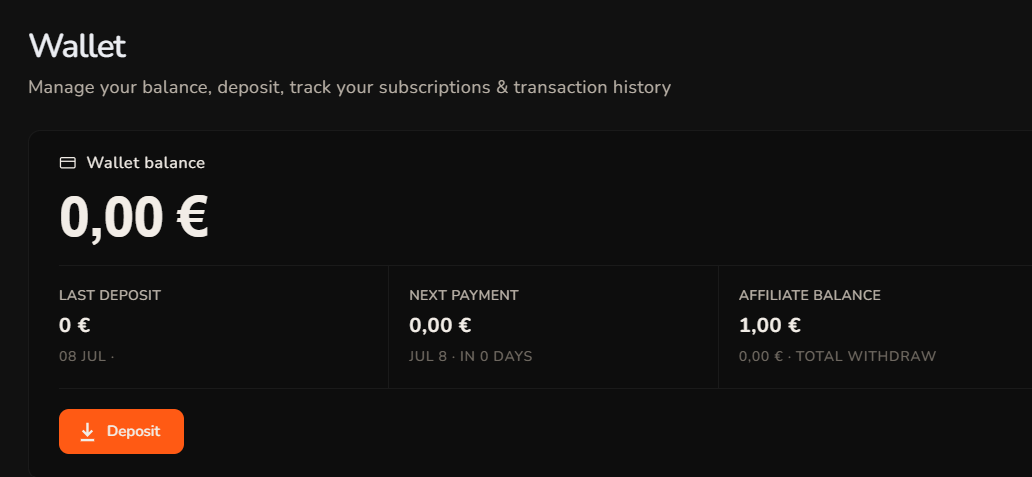This screenshot has height=477, width=1032.
Task: Click the 0,00 € total withdraw amount
Action: pyautogui.click(x=761, y=357)
